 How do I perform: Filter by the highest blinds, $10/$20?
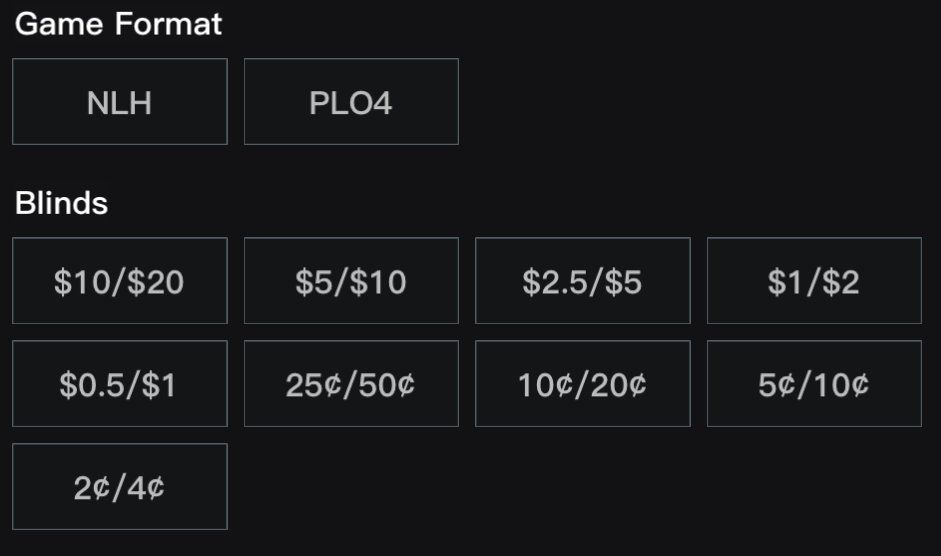tap(119, 281)
